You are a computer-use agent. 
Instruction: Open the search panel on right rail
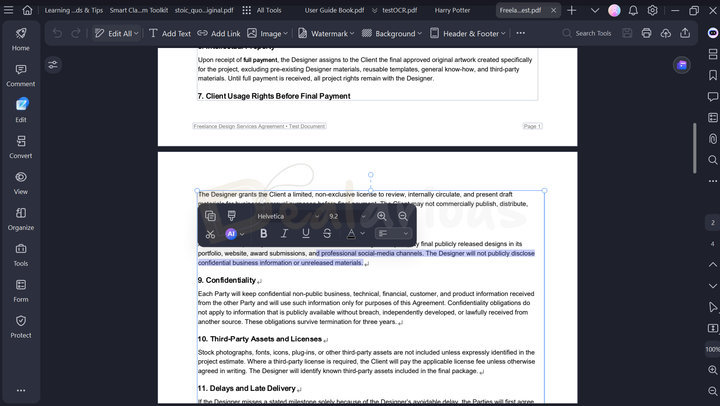(713, 160)
